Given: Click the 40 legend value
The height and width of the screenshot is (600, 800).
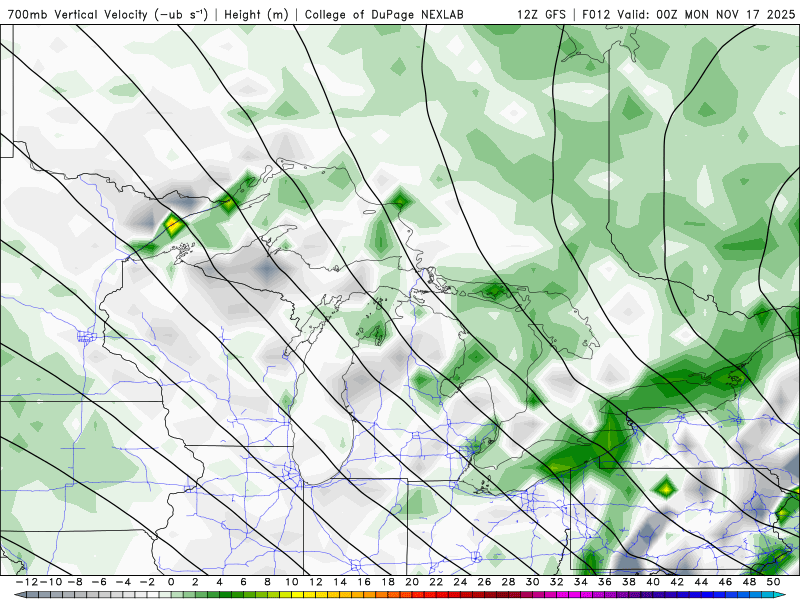Looking at the screenshot, I should [653, 582].
